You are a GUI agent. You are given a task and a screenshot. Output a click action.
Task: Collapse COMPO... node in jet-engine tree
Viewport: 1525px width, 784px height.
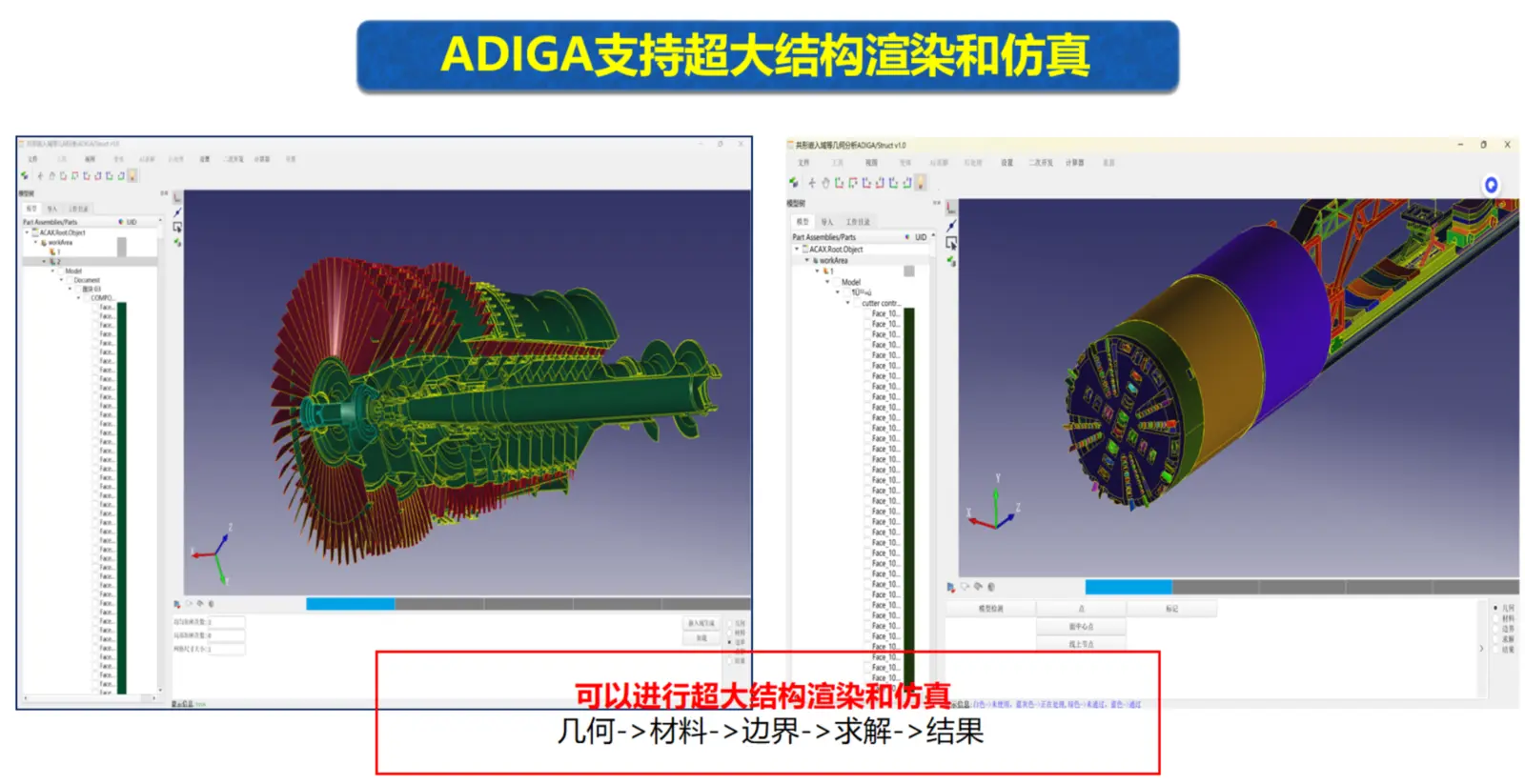pyautogui.click(x=78, y=298)
